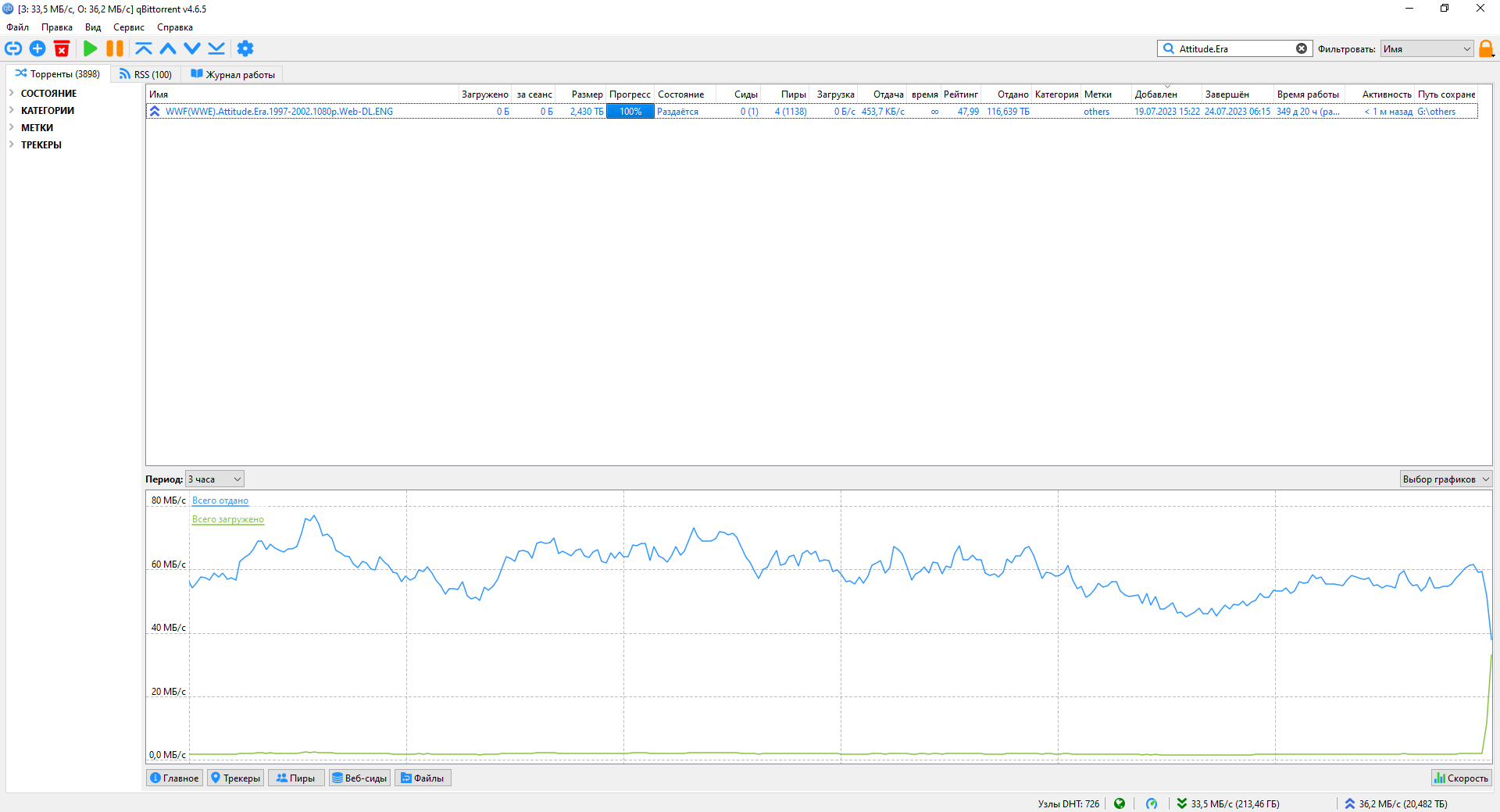Move torrent to bottom of queue
1500x812 pixels.
pos(216,48)
